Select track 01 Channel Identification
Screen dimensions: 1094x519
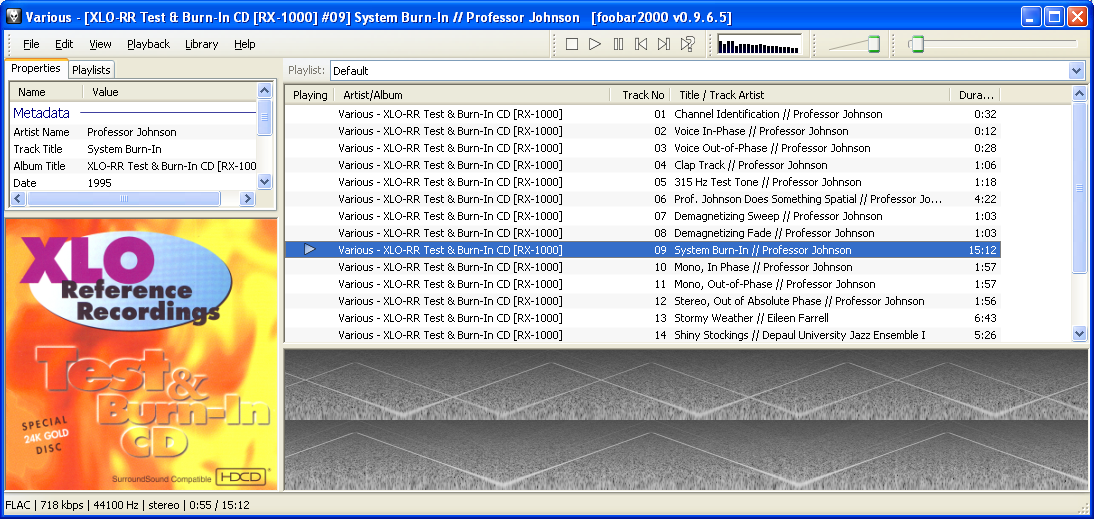(643, 114)
